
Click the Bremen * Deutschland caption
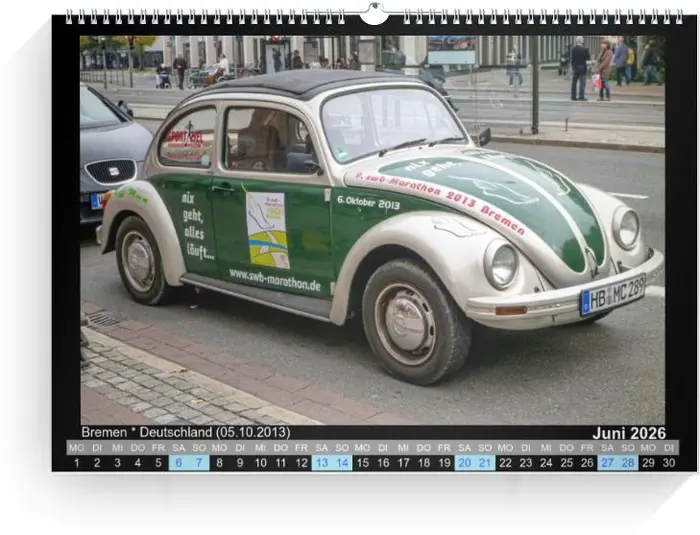(x=185, y=432)
